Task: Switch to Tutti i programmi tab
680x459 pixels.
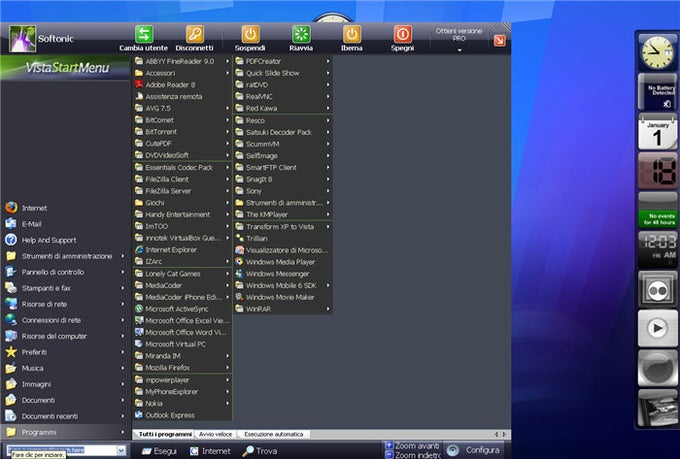Action: (x=165, y=434)
